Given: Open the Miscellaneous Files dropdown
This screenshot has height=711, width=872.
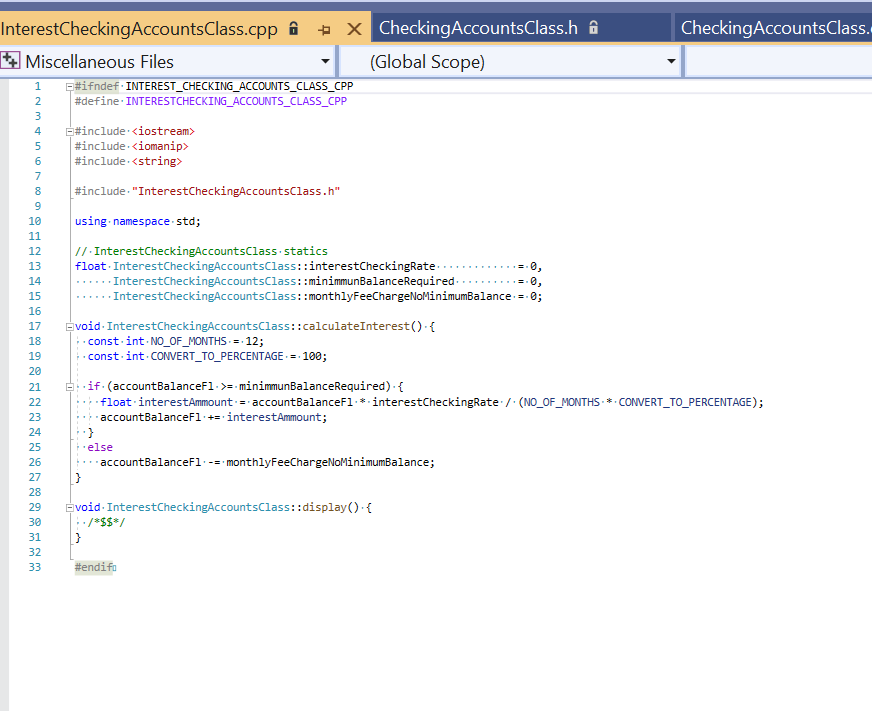Looking at the screenshot, I should tap(324, 61).
